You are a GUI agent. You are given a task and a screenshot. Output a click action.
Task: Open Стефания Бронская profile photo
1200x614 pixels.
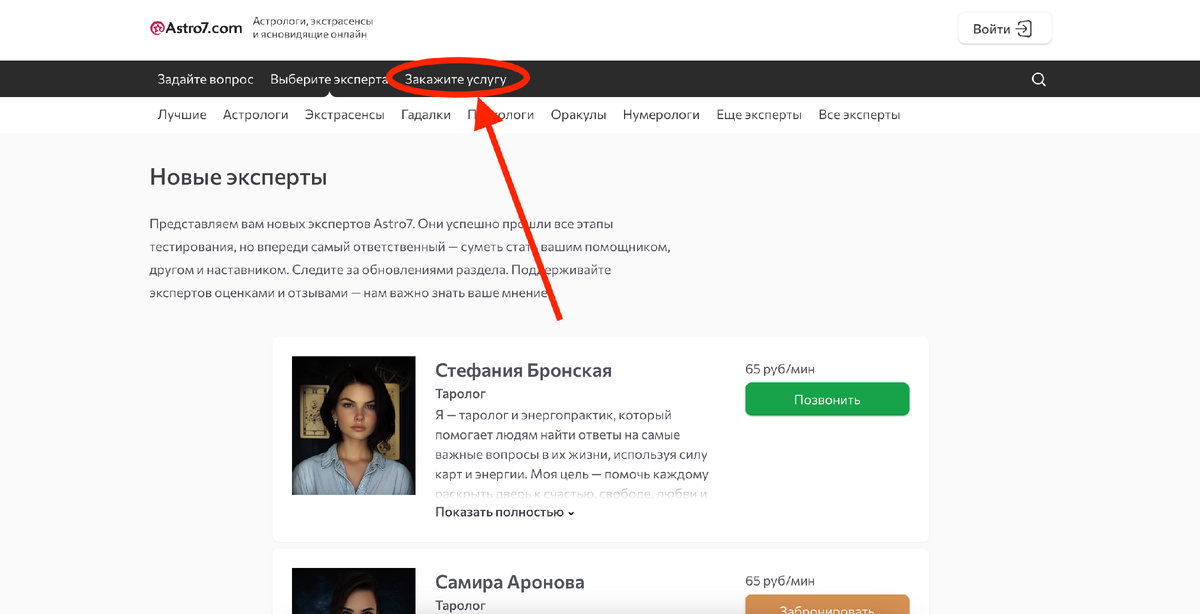click(x=353, y=425)
